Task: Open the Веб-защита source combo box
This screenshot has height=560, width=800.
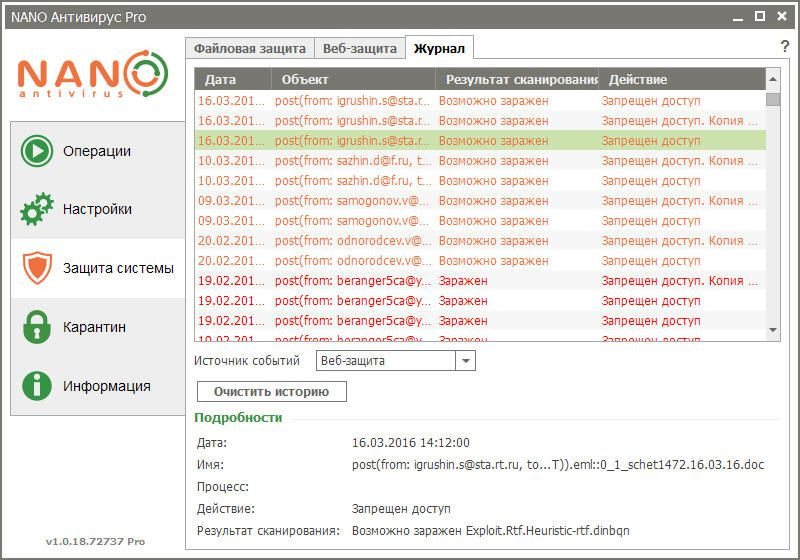Action: point(395,361)
